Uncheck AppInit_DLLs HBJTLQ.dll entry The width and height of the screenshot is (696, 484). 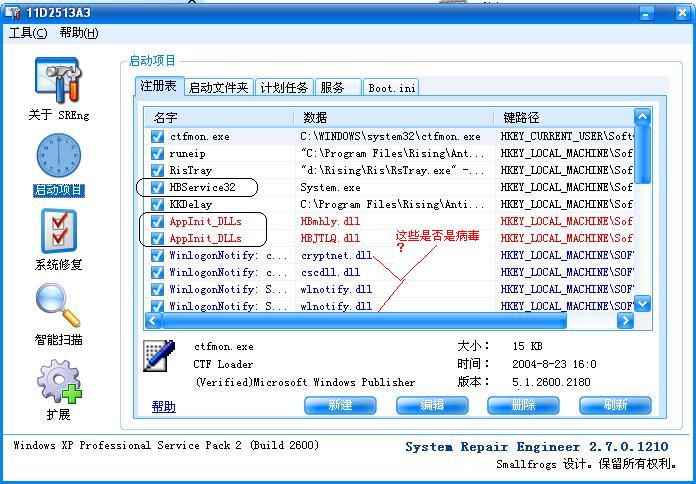coord(157,238)
